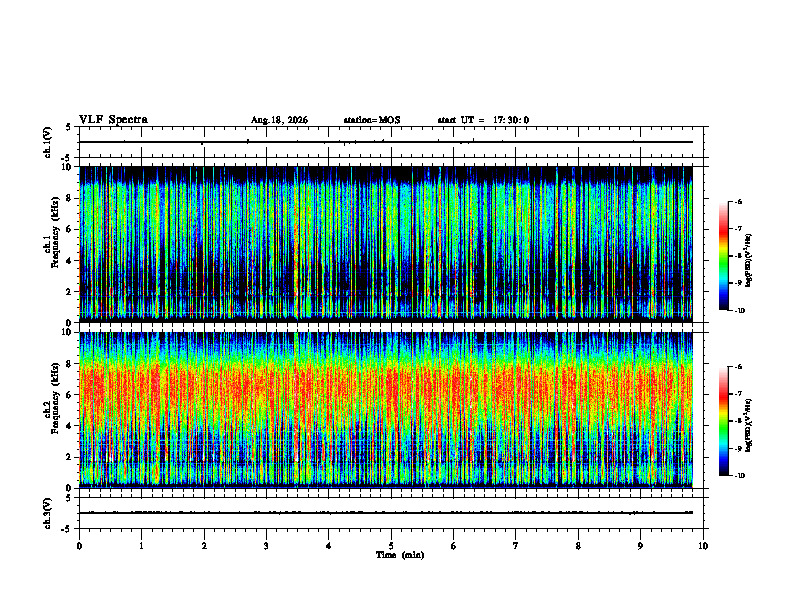This screenshot has width=792, height=612.
Task: Click the "6" tick on ch.1 frequency axis
Action: pyautogui.click(x=70, y=229)
